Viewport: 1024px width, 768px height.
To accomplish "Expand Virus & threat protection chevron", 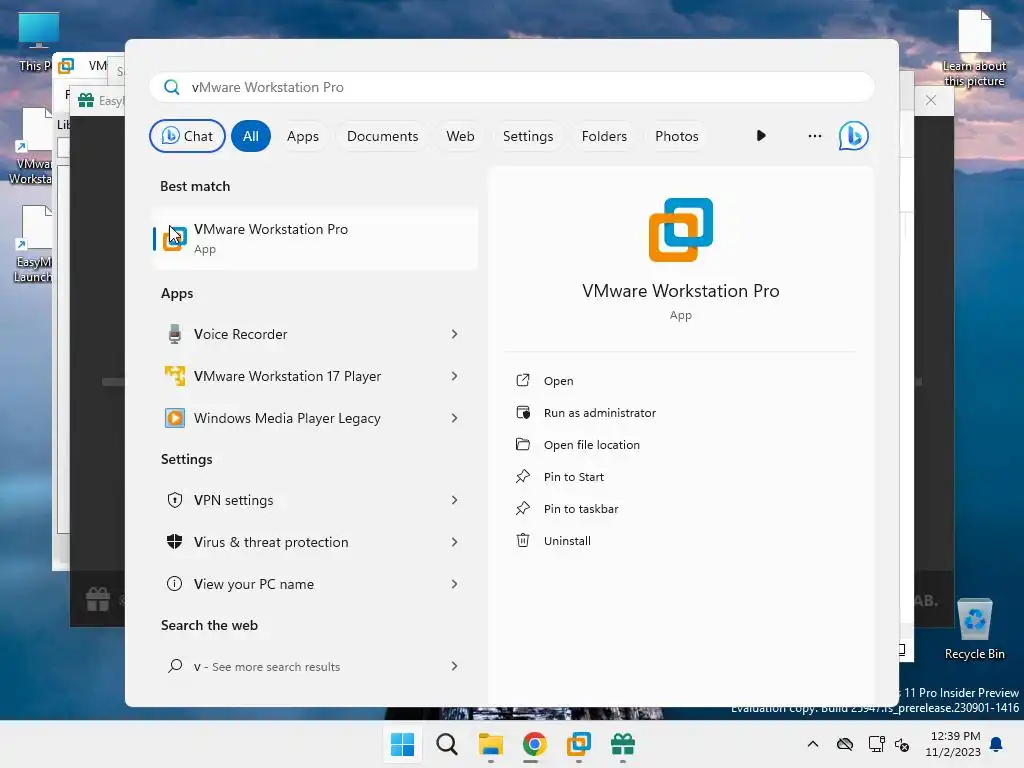I will [455, 542].
